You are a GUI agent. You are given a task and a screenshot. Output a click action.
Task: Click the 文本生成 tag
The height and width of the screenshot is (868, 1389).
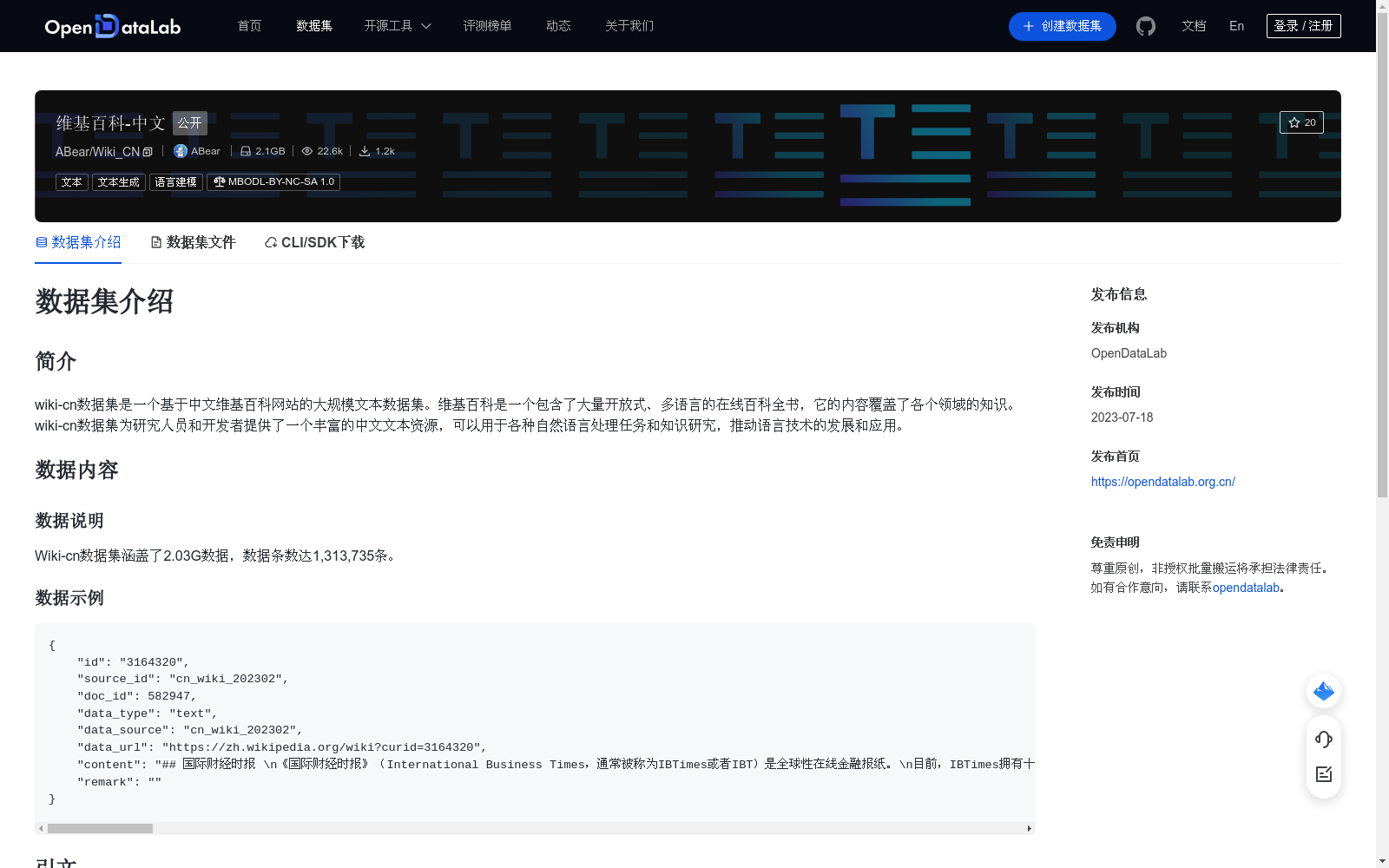pos(119,182)
